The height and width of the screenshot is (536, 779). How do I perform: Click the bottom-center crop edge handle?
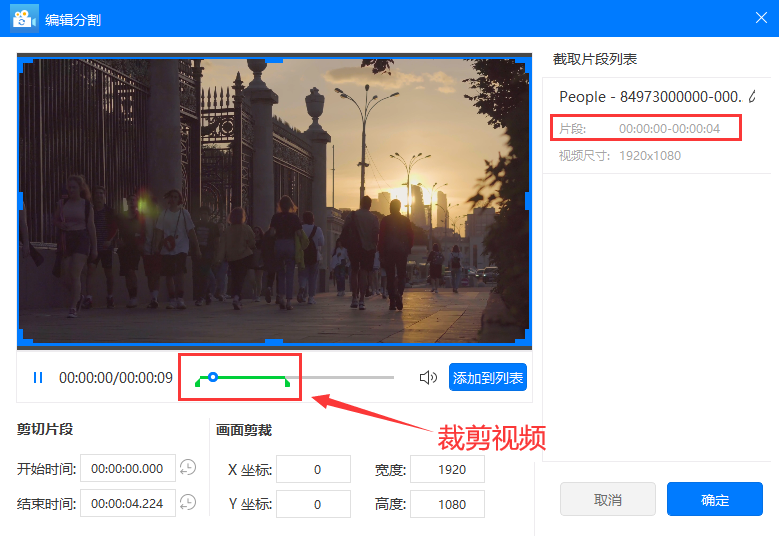pos(274,341)
